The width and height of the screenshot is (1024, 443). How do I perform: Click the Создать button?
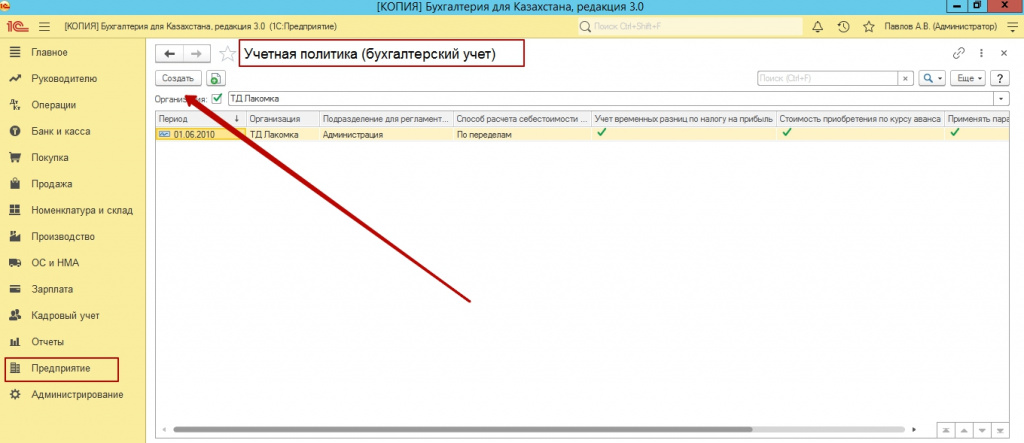pyautogui.click(x=178, y=78)
